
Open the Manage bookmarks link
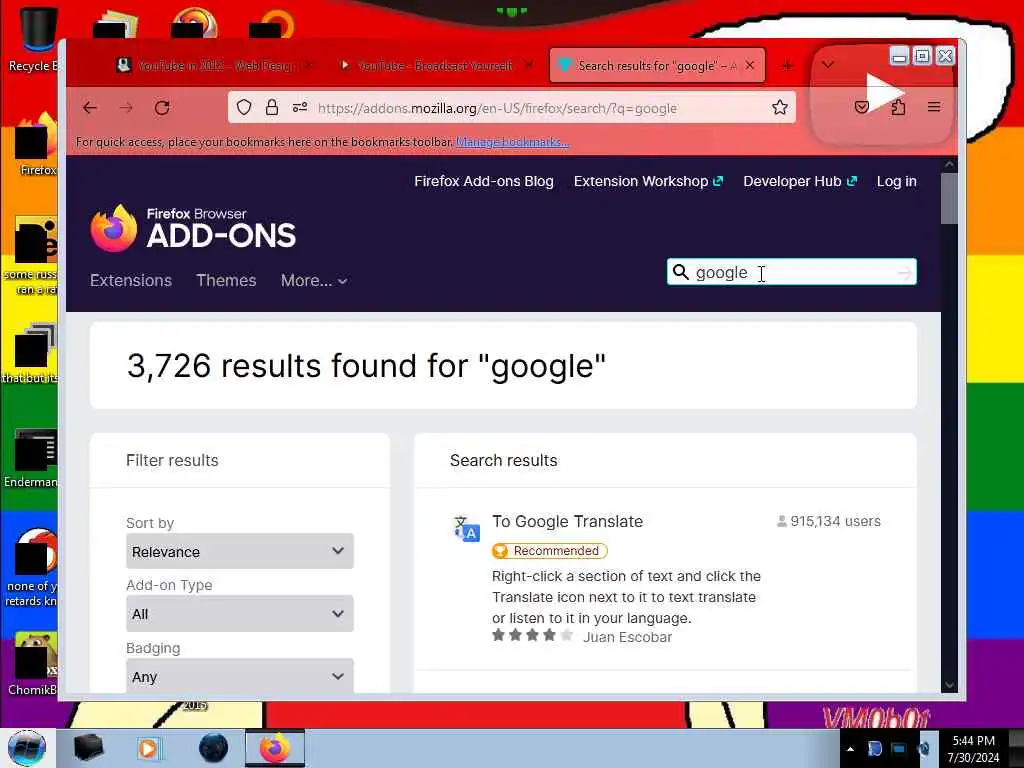(512, 142)
